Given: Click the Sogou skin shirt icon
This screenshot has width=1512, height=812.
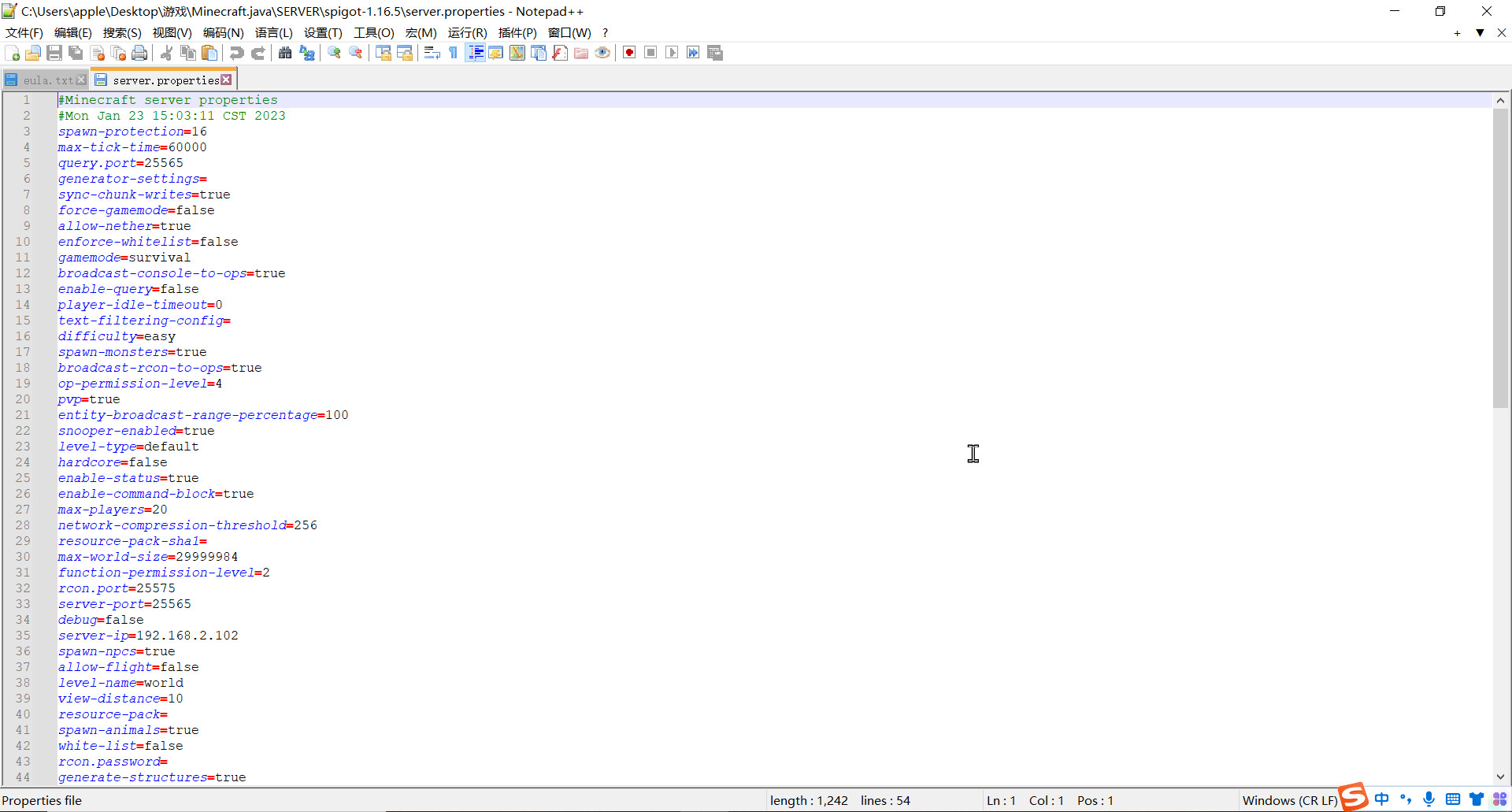Looking at the screenshot, I should point(1477,799).
